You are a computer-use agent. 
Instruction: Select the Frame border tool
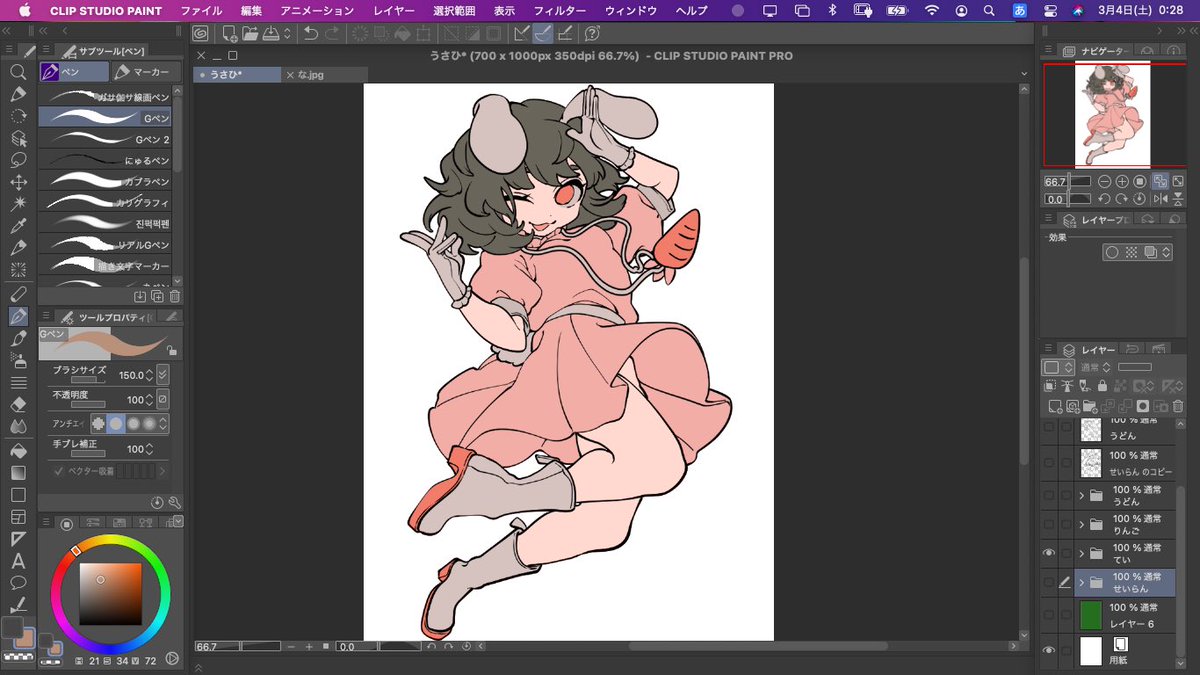[18, 516]
